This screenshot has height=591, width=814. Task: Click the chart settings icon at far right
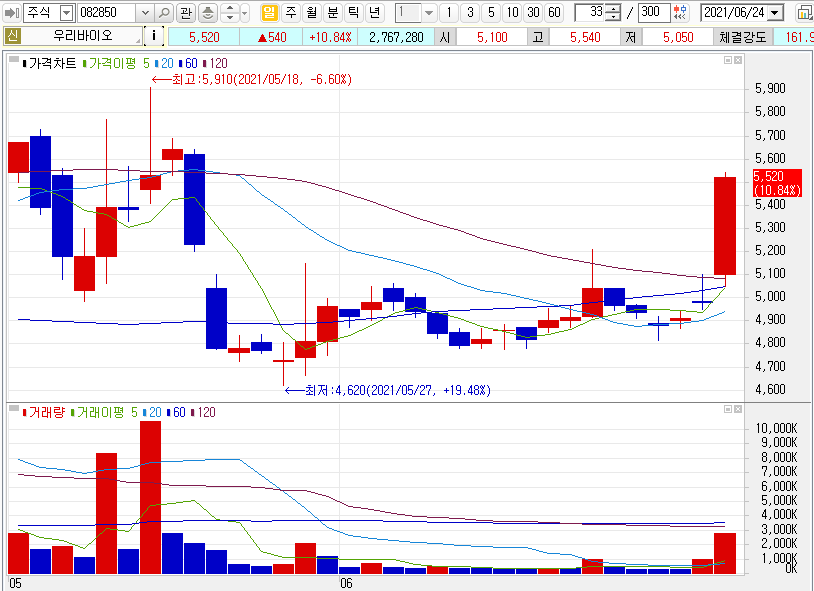[805, 12]
